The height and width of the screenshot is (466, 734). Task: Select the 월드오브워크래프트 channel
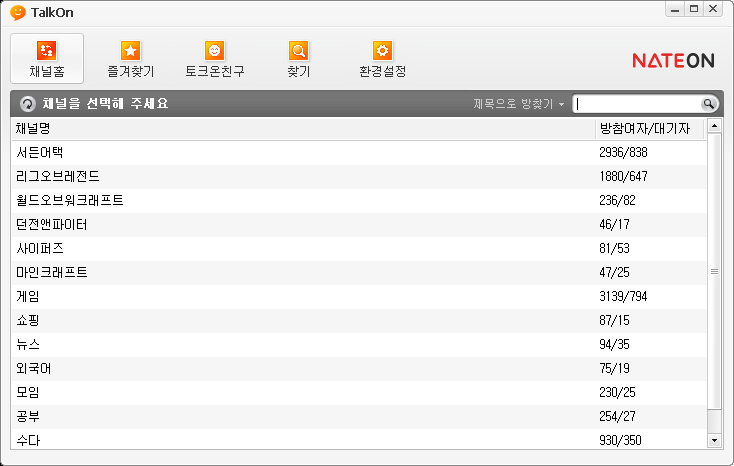359,200
